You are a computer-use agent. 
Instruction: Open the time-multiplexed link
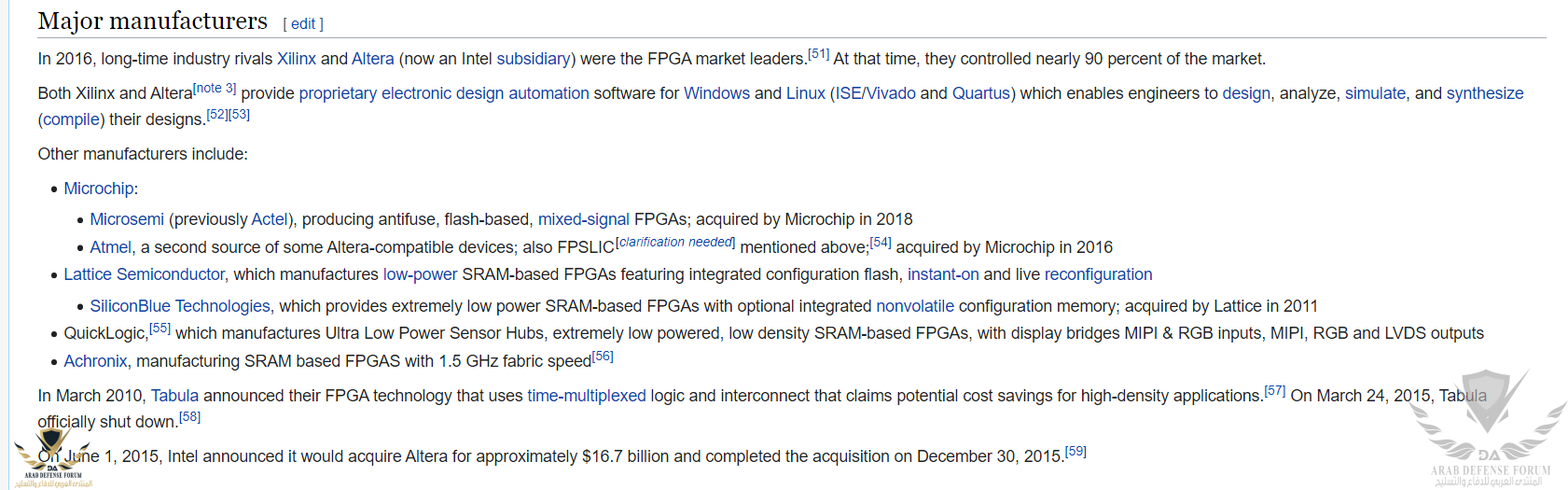click(586, 396)
